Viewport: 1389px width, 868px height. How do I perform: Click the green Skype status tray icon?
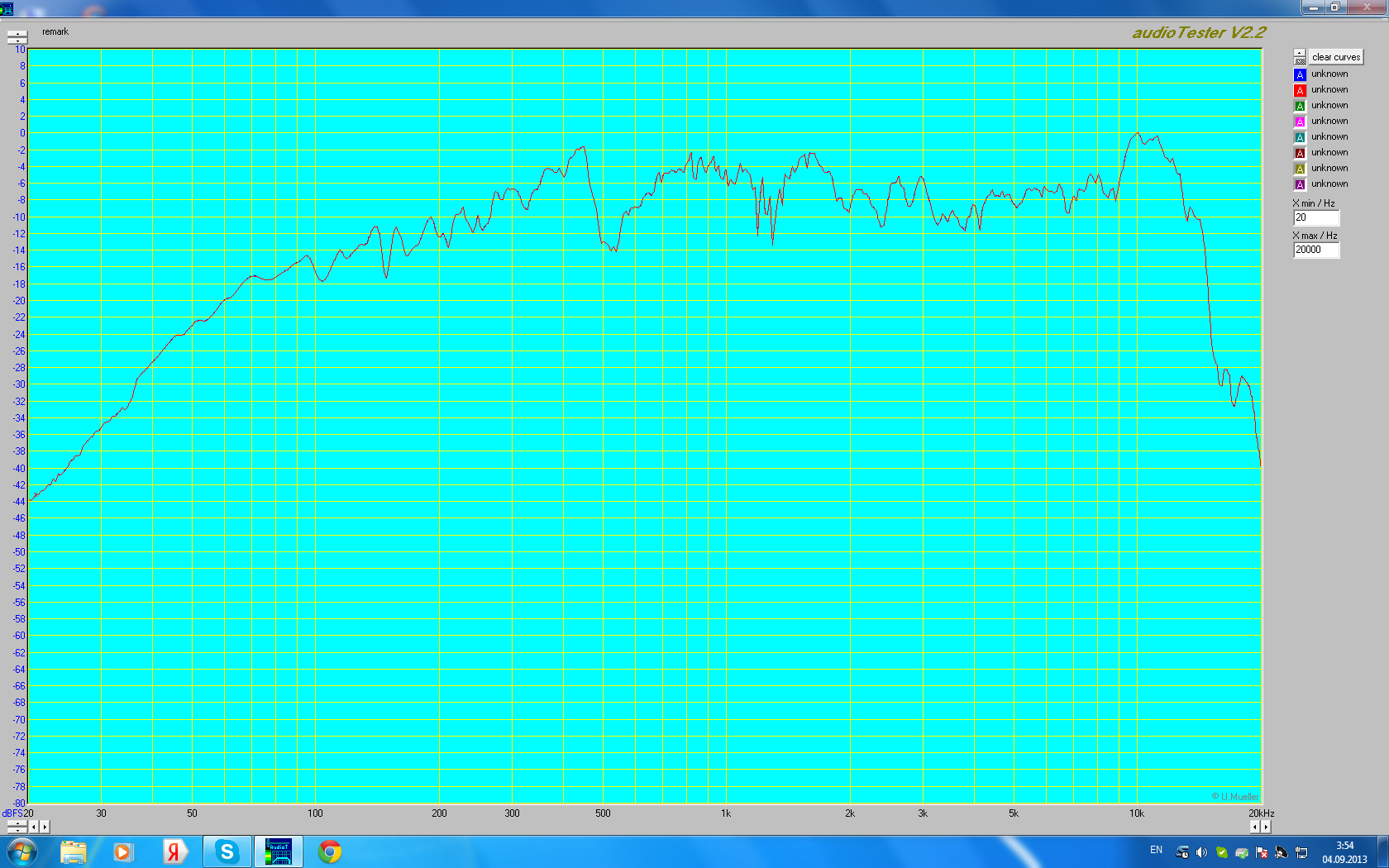click(x=1222, y=852)
